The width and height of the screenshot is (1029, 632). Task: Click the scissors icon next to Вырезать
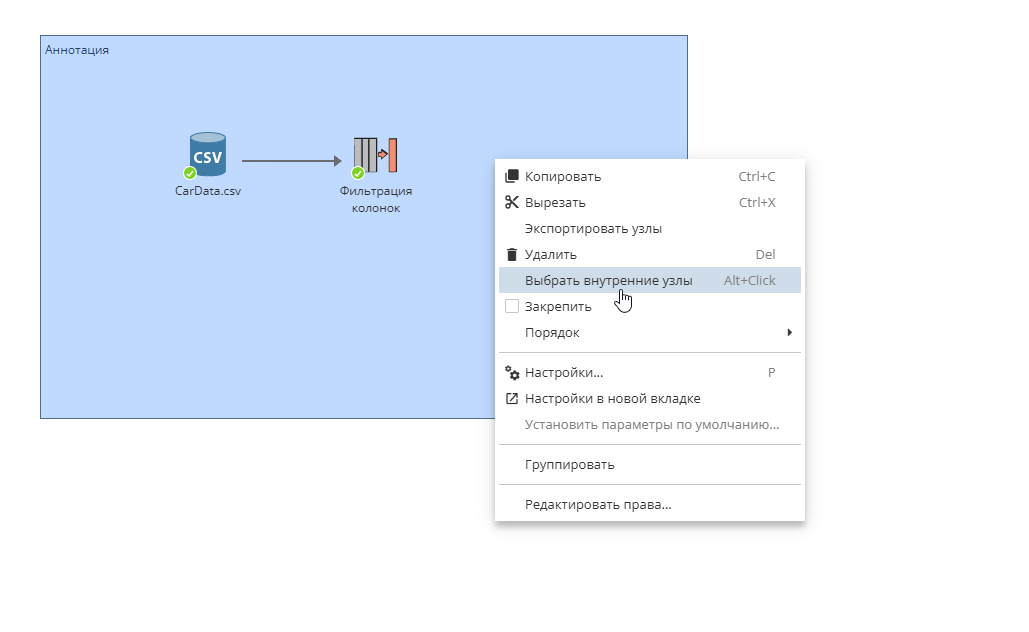(512, 201)
